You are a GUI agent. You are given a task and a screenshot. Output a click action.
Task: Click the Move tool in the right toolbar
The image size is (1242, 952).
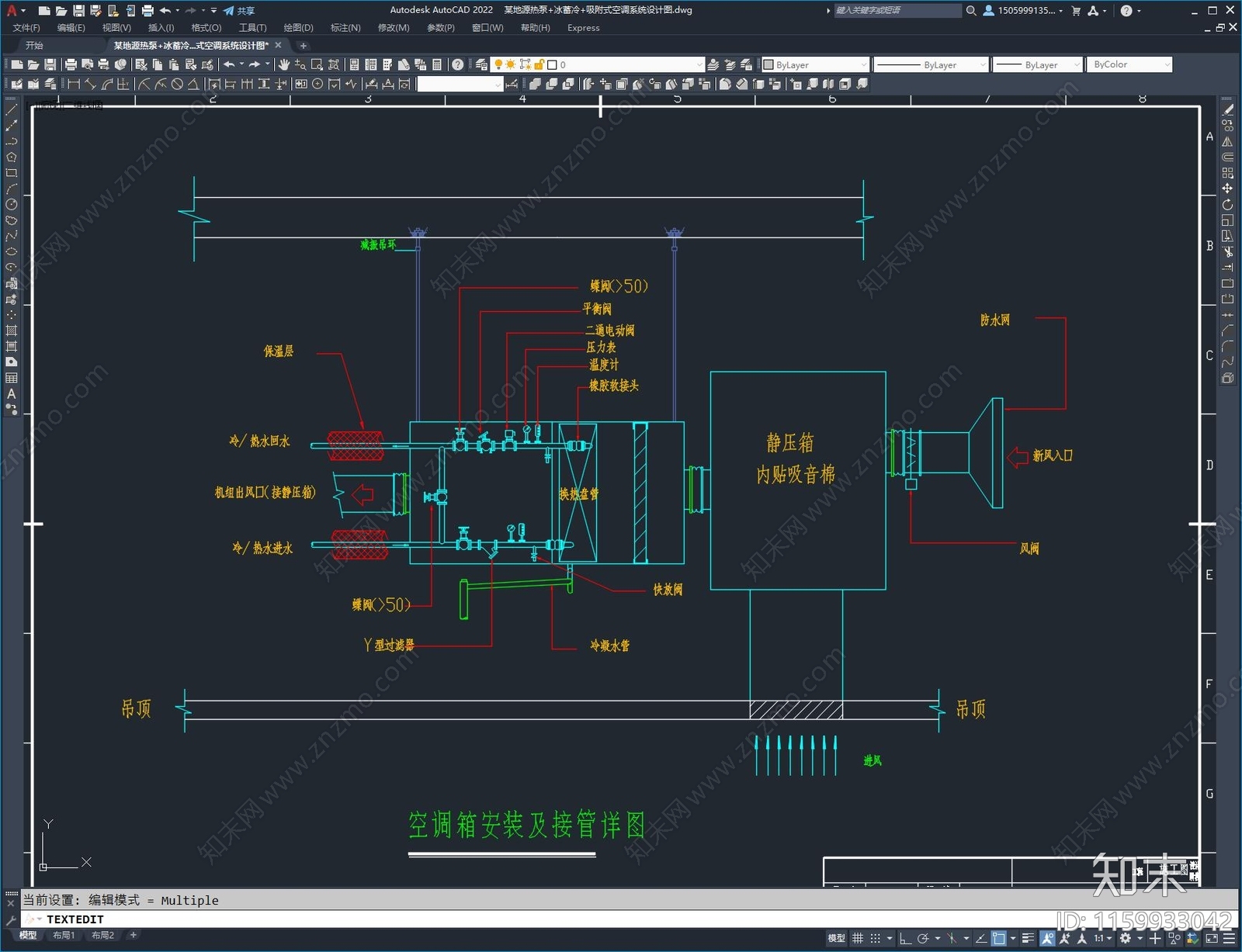point(1227,189)
